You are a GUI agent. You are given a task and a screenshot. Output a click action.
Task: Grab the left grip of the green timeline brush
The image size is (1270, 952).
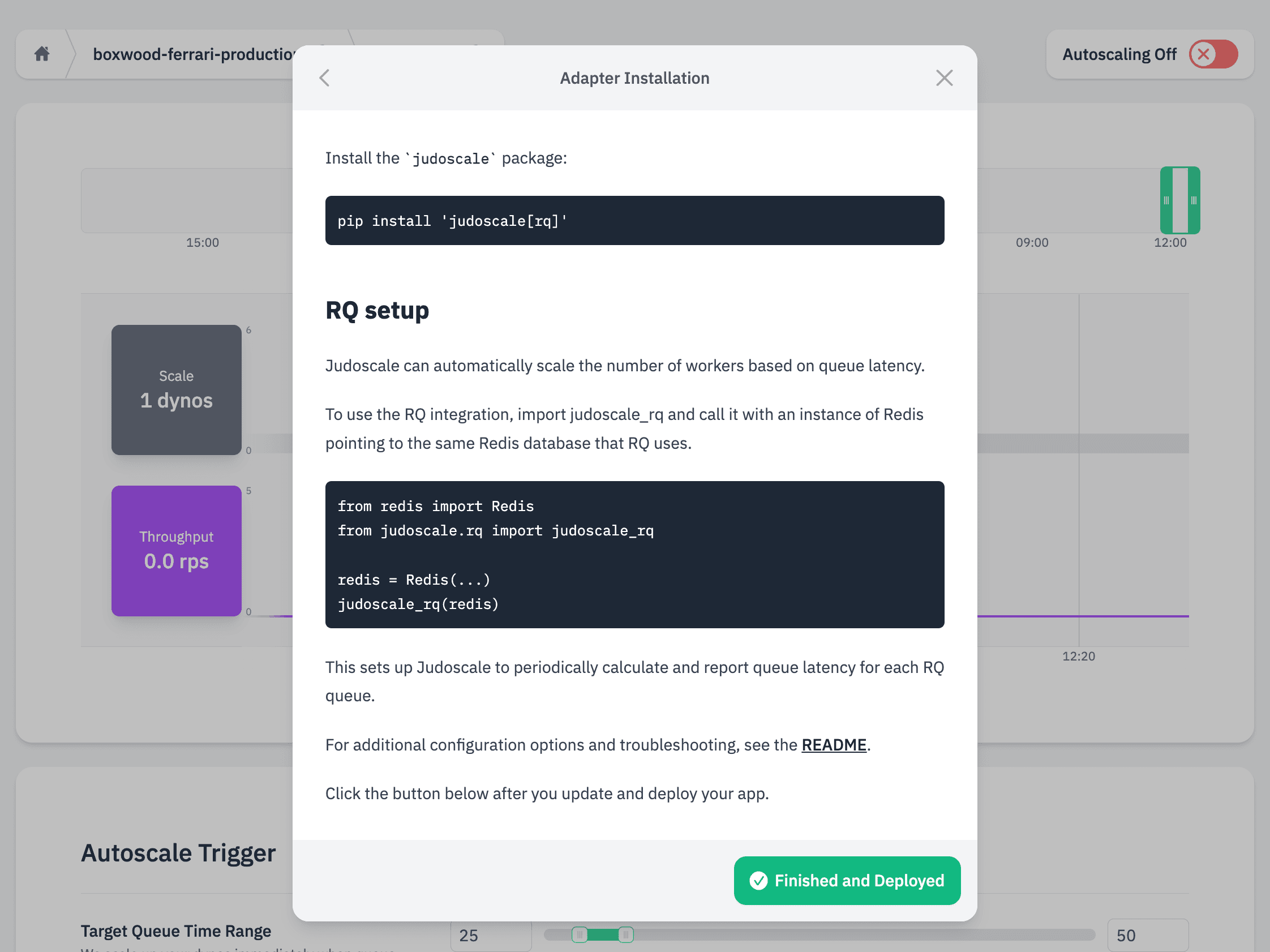click(1165, 201)
